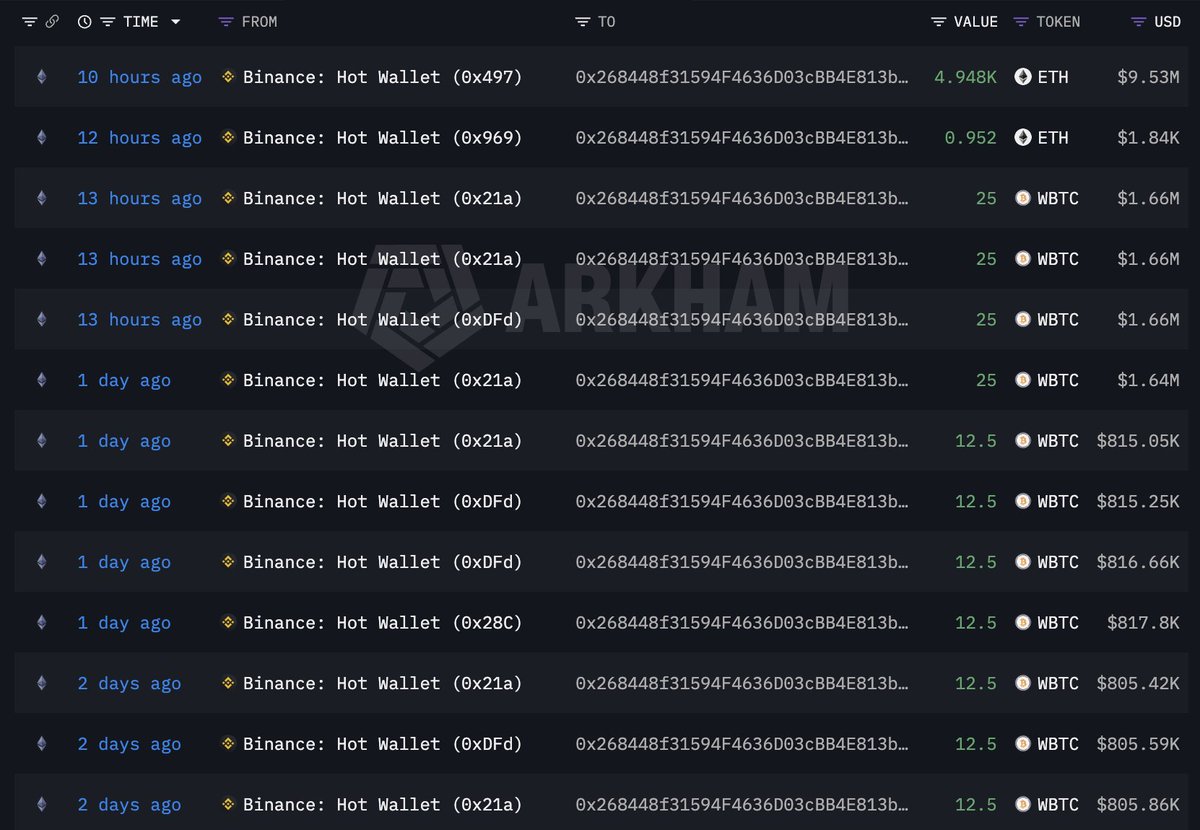Click the 4.948K value cell

pyautogui.click(x=965, y=77)
